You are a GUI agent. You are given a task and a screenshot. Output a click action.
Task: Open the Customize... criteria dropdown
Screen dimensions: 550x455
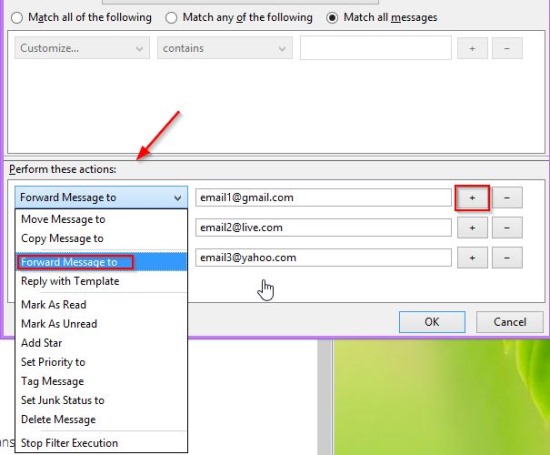82,48
